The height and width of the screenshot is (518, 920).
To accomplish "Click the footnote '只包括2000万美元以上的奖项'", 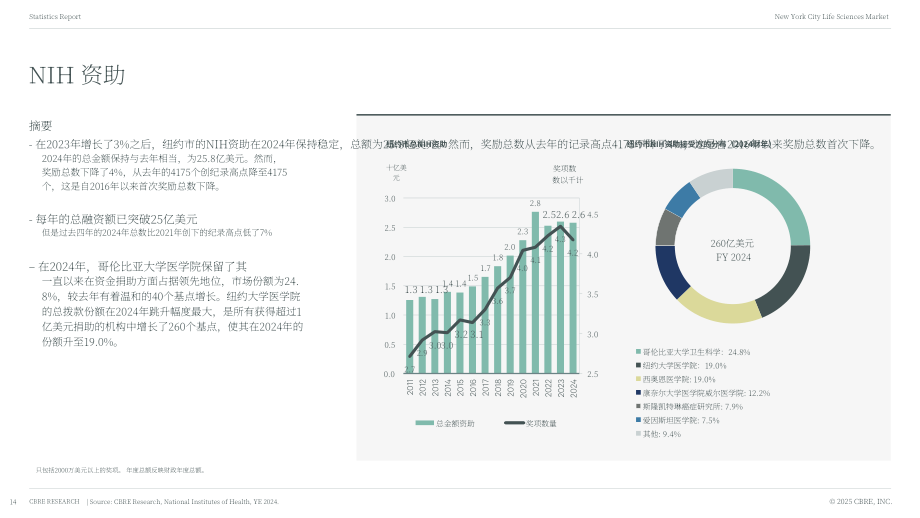I will point(79,470).
